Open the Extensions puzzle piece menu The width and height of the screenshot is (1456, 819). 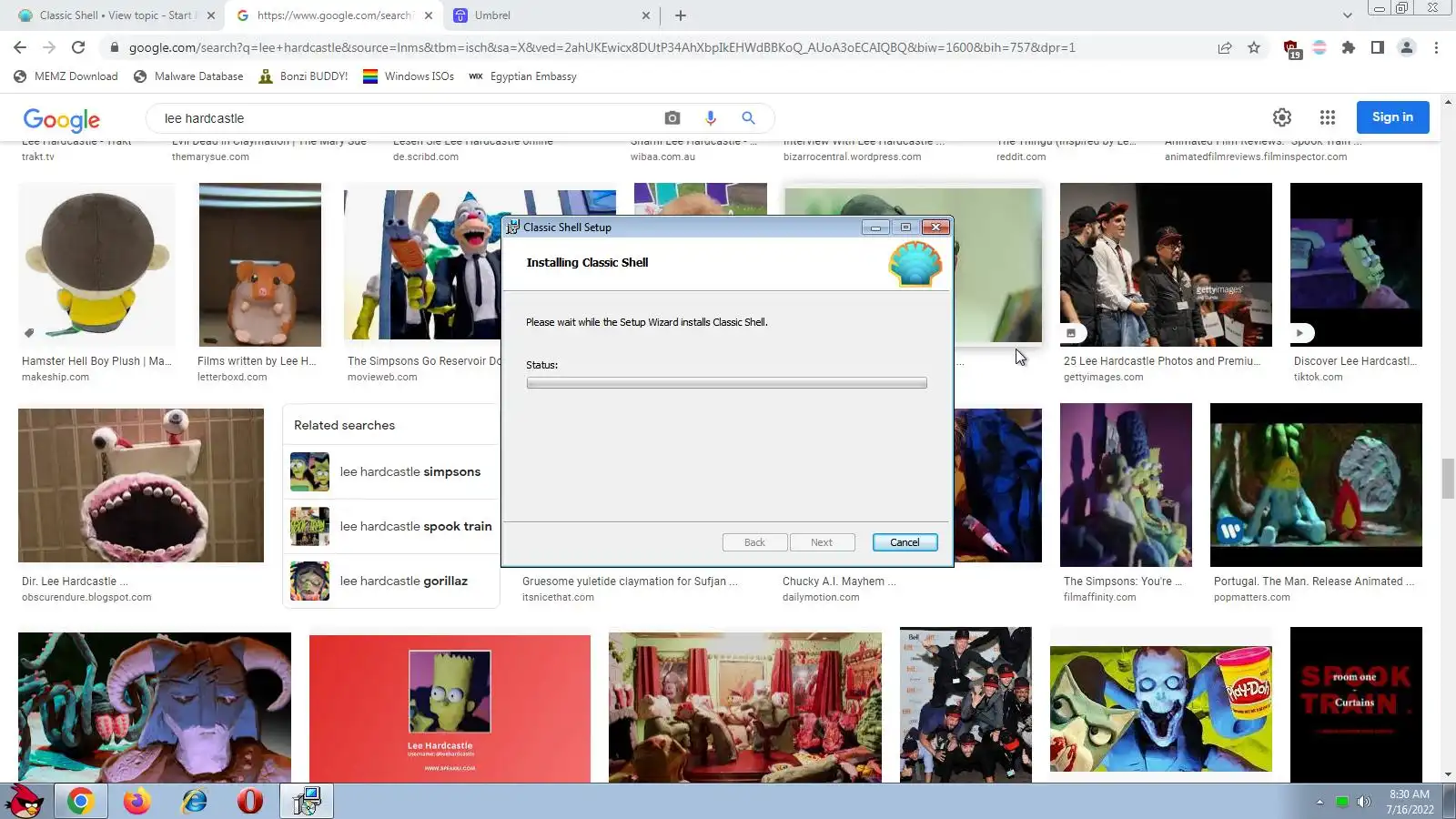point(1349,47)
